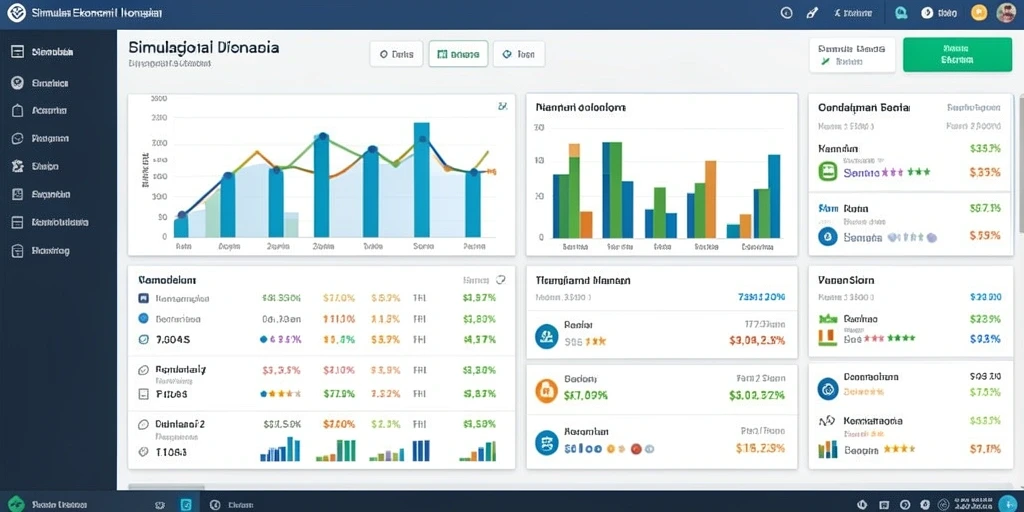Click the first toolbar button with circle icon
The image size is (1024, 512).
396,54
